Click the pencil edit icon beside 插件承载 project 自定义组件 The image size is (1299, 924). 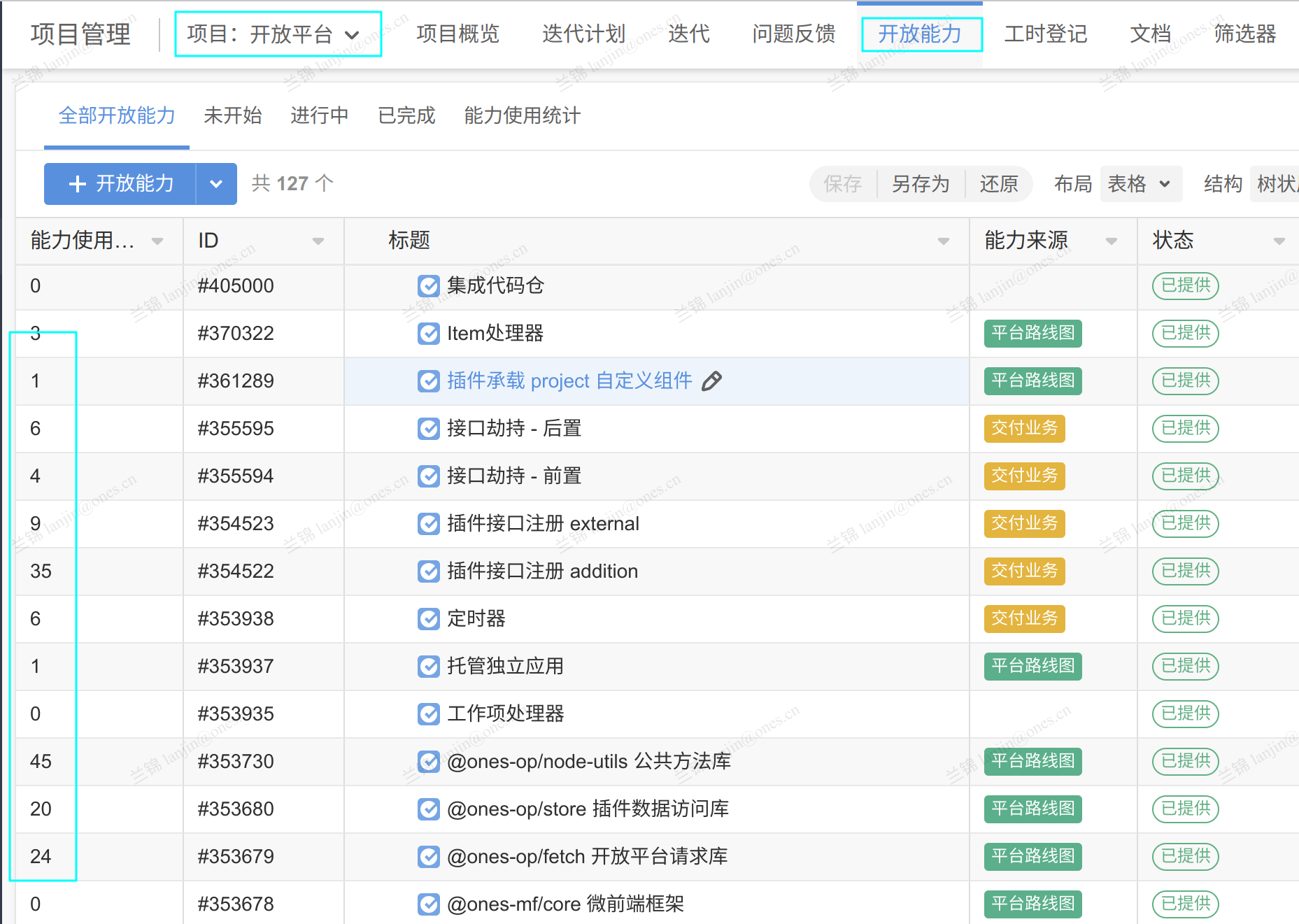coord(711,381)
